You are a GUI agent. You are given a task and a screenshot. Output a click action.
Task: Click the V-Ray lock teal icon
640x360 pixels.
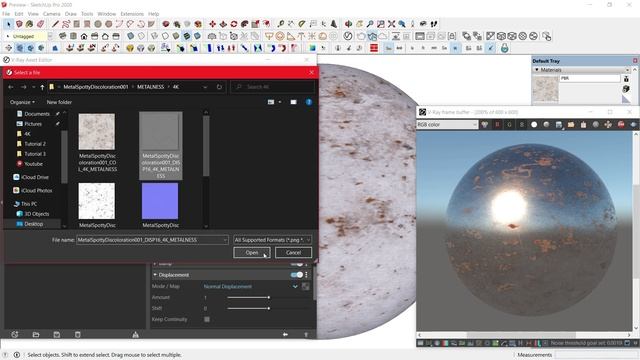pos(504,48)
